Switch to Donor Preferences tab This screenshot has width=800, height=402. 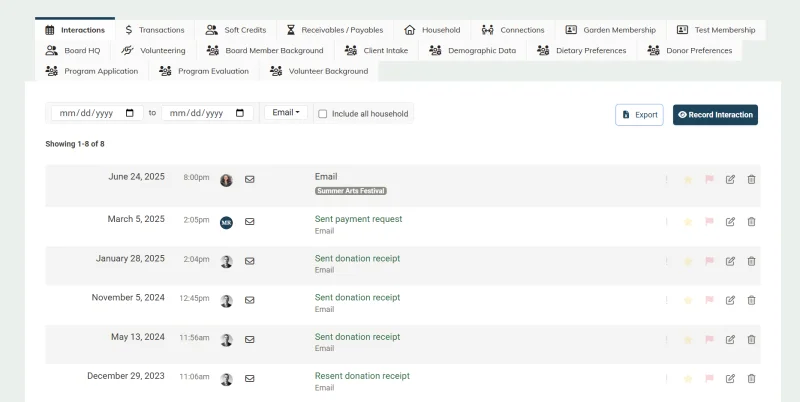point(689,51)
